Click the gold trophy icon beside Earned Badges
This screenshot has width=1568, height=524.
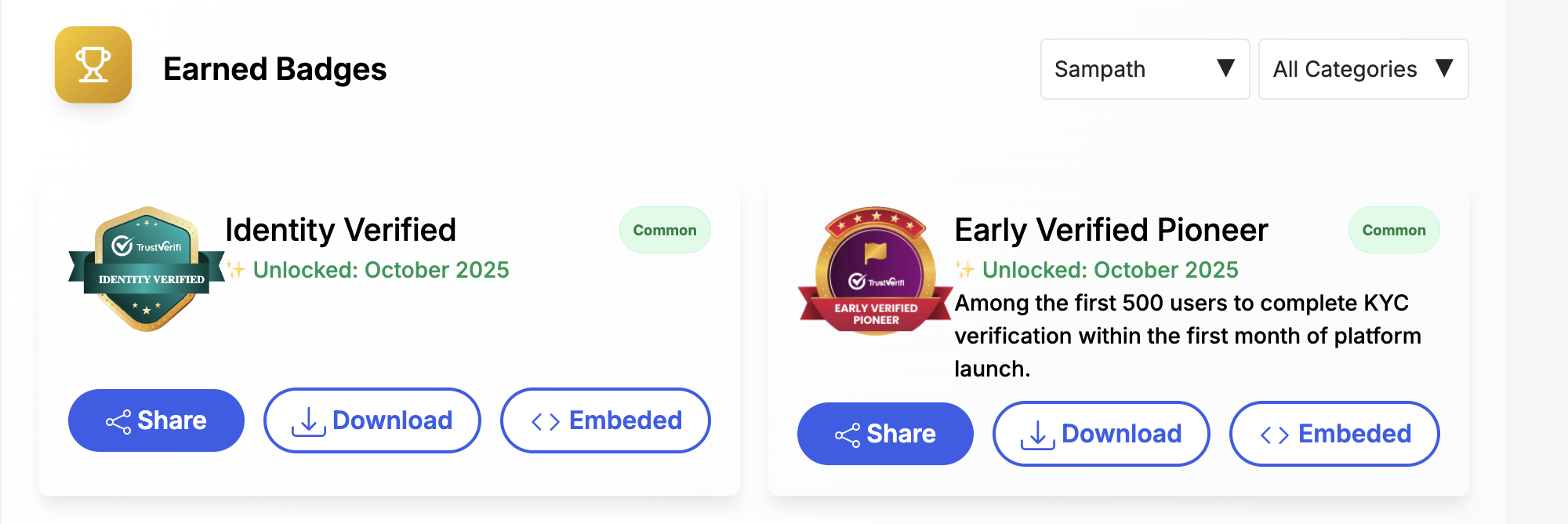[92, 67]
